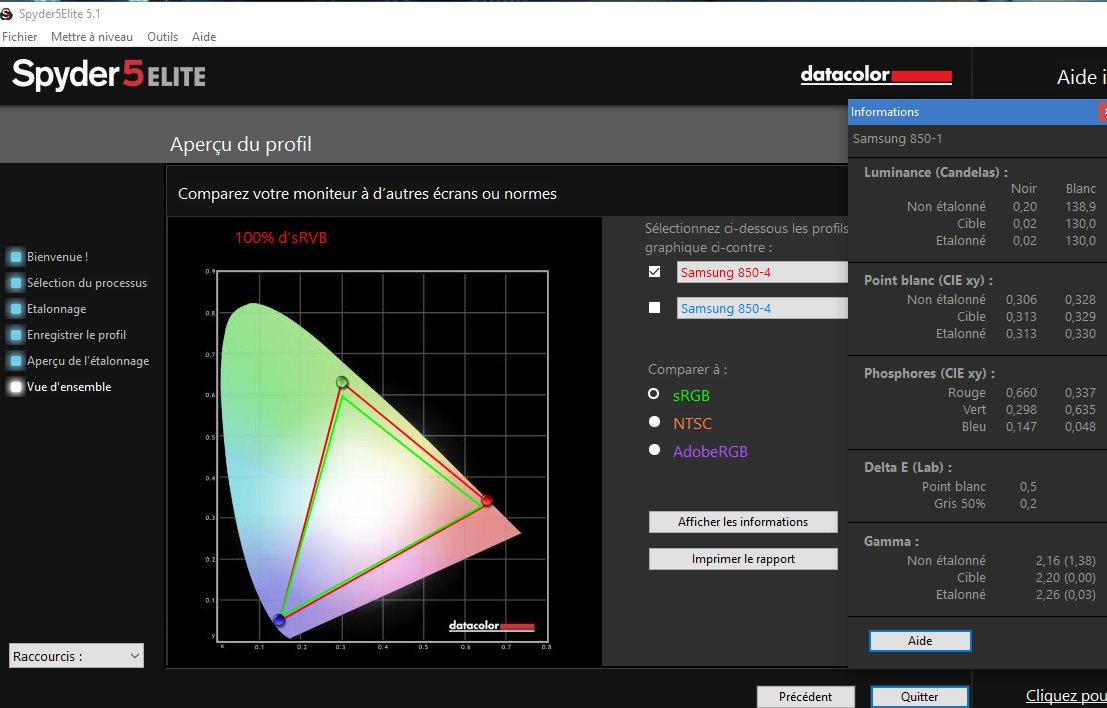Click the NTSC orange label text
This screenshot has height=708, width=1107.
[x=692, y=424]
